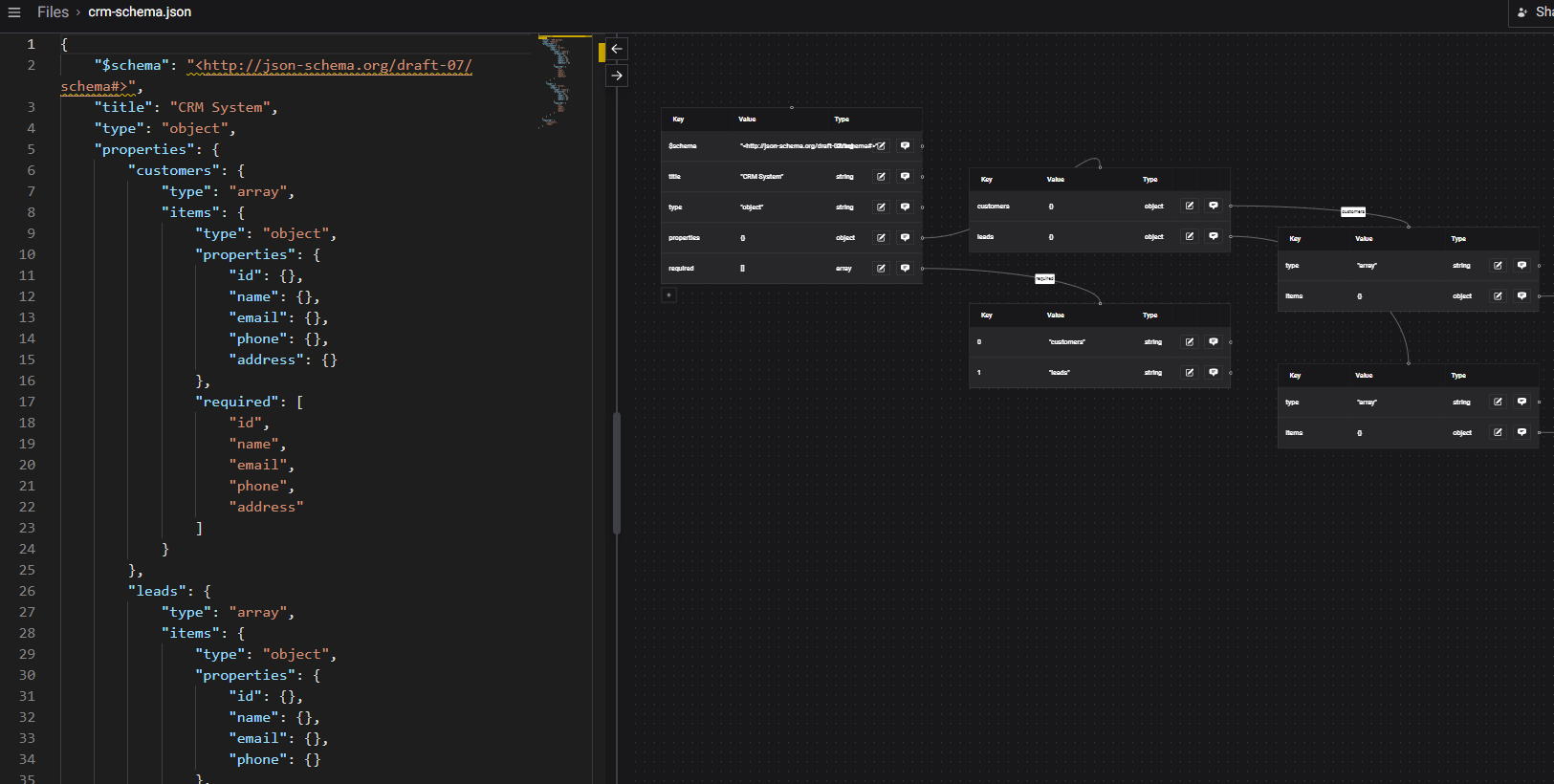The image size is (1554, 784).
Task: Comment on the required array row
Action: coord(905,269)
